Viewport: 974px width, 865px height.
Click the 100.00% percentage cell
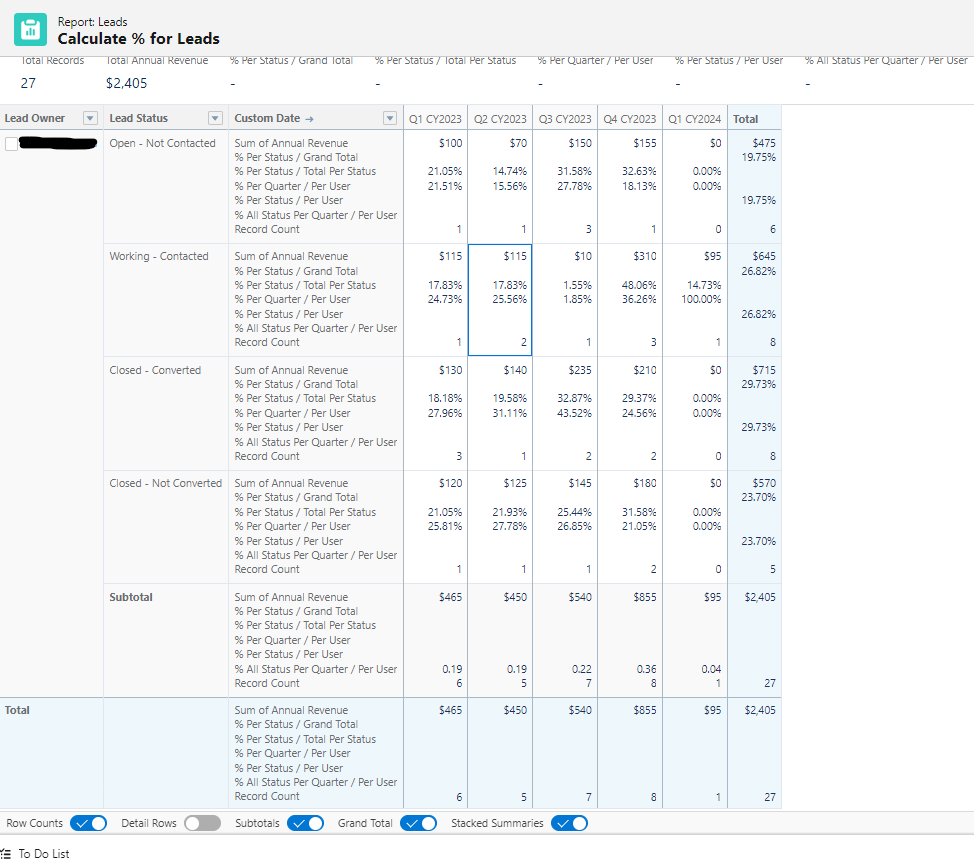click(x=701, y=299)
